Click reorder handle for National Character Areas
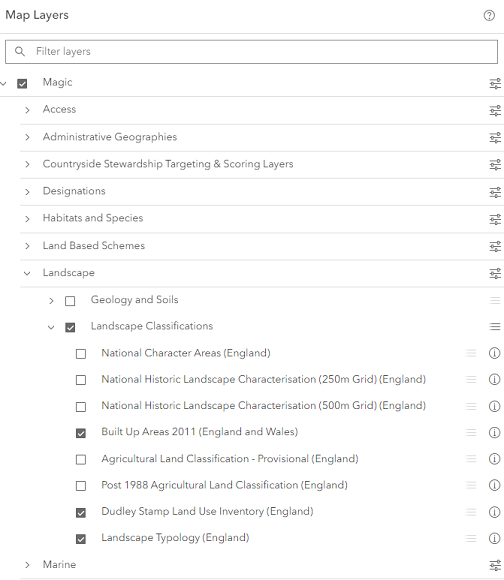The width and height of the screenshot is (504, 580). coord(471,353)
